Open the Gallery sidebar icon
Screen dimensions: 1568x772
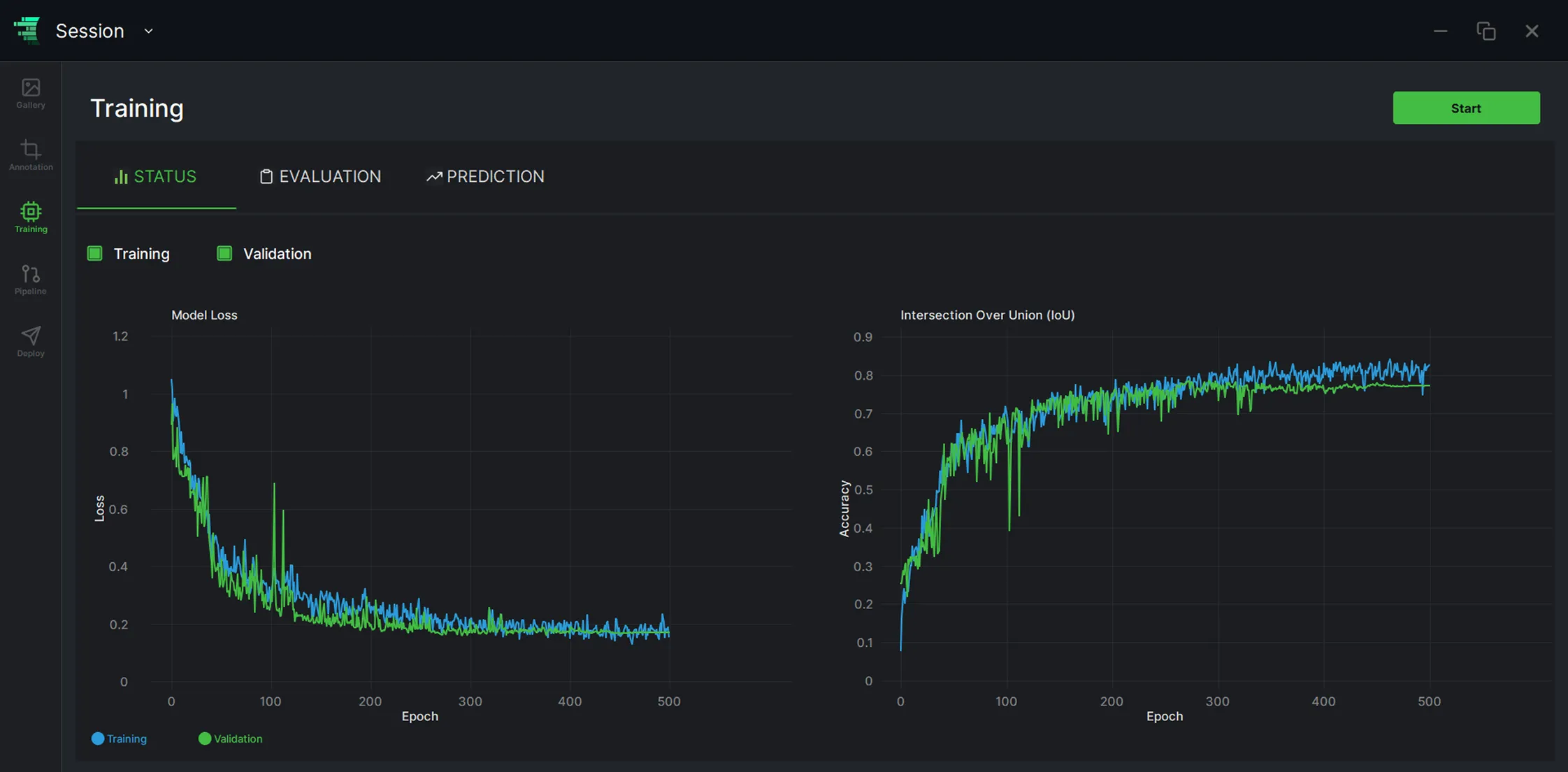[x=31, y=87]
